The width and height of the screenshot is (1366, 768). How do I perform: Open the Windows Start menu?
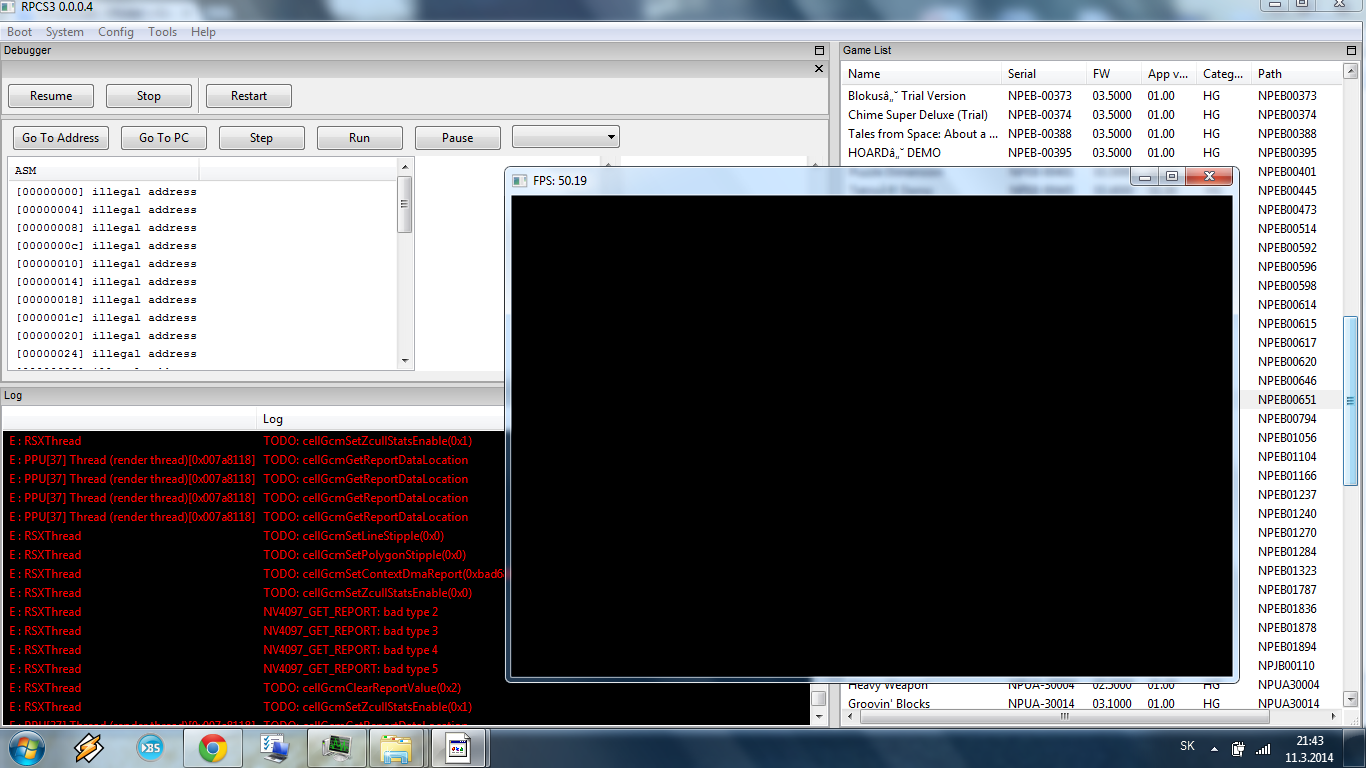coord(25,747)
